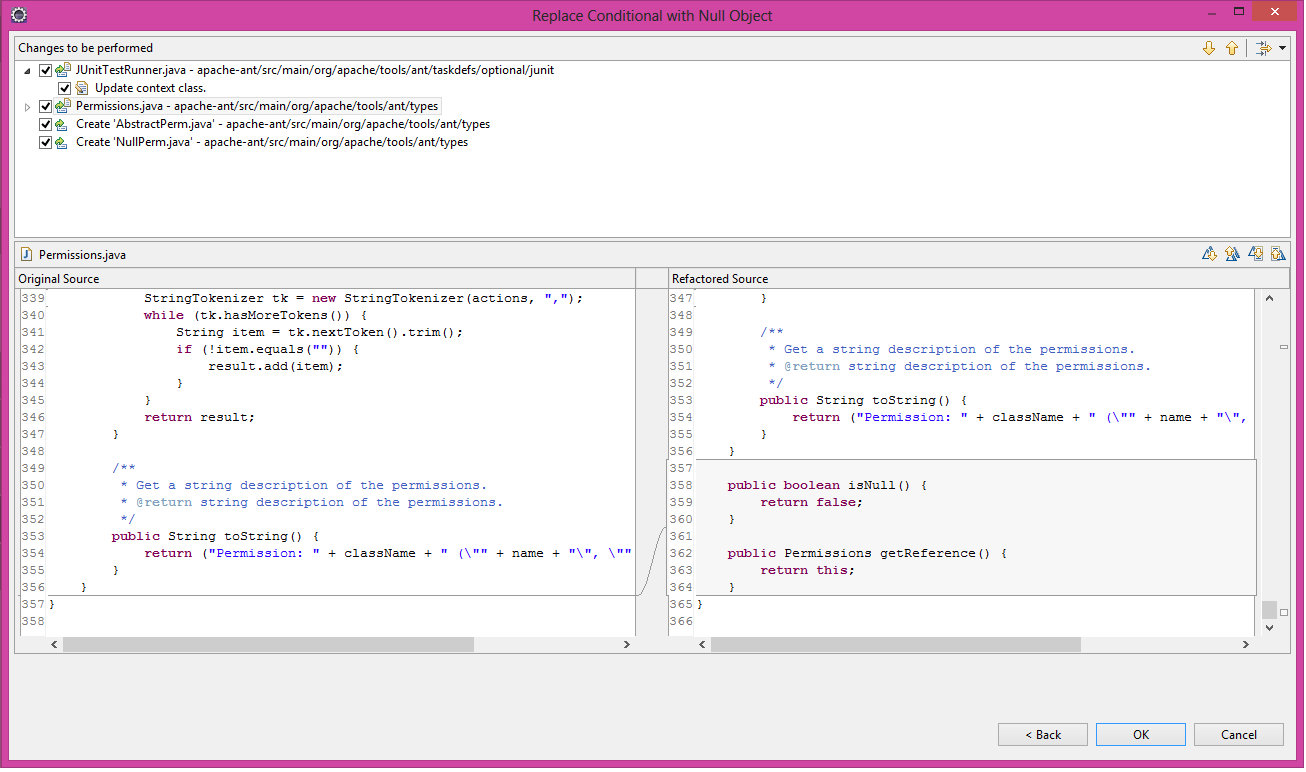Toggle the Create 'AbstractPerm.java' checkbox
The height and width of the screenshot is (772, 1306).
click(x=45, y=124)
